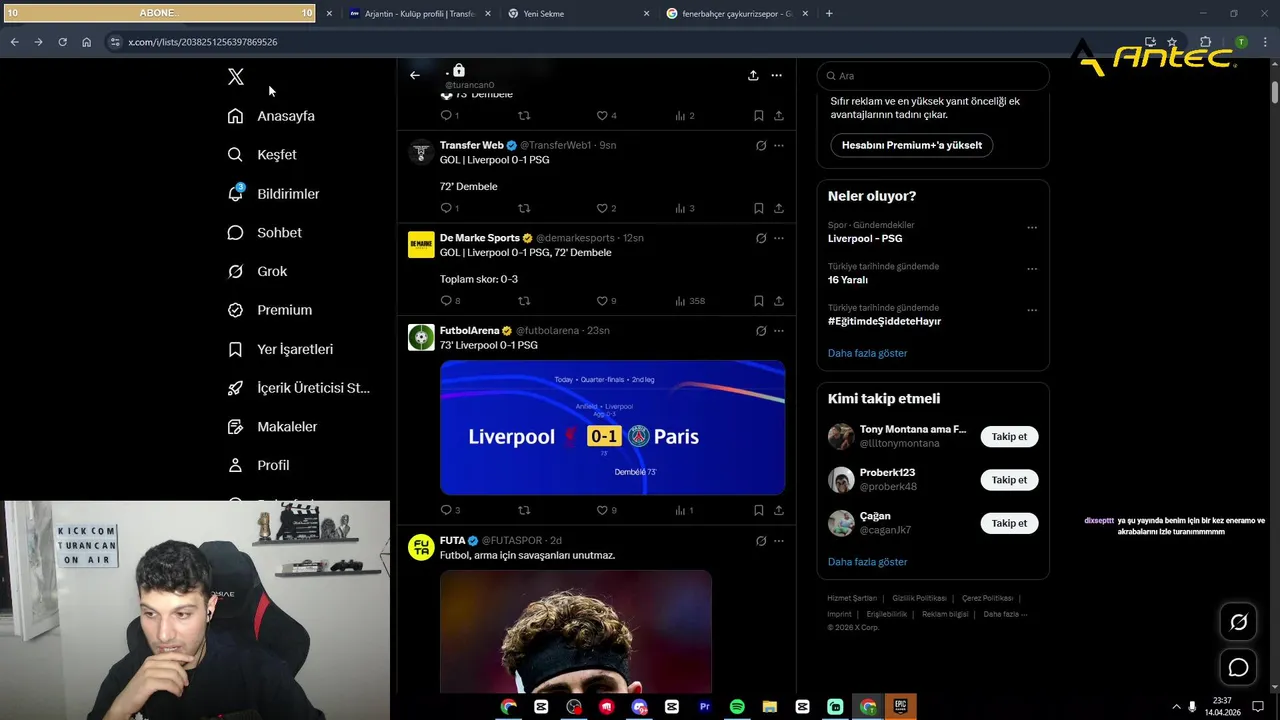Reload the page in Chrome

pyautogui.click(x=62, y=42)
